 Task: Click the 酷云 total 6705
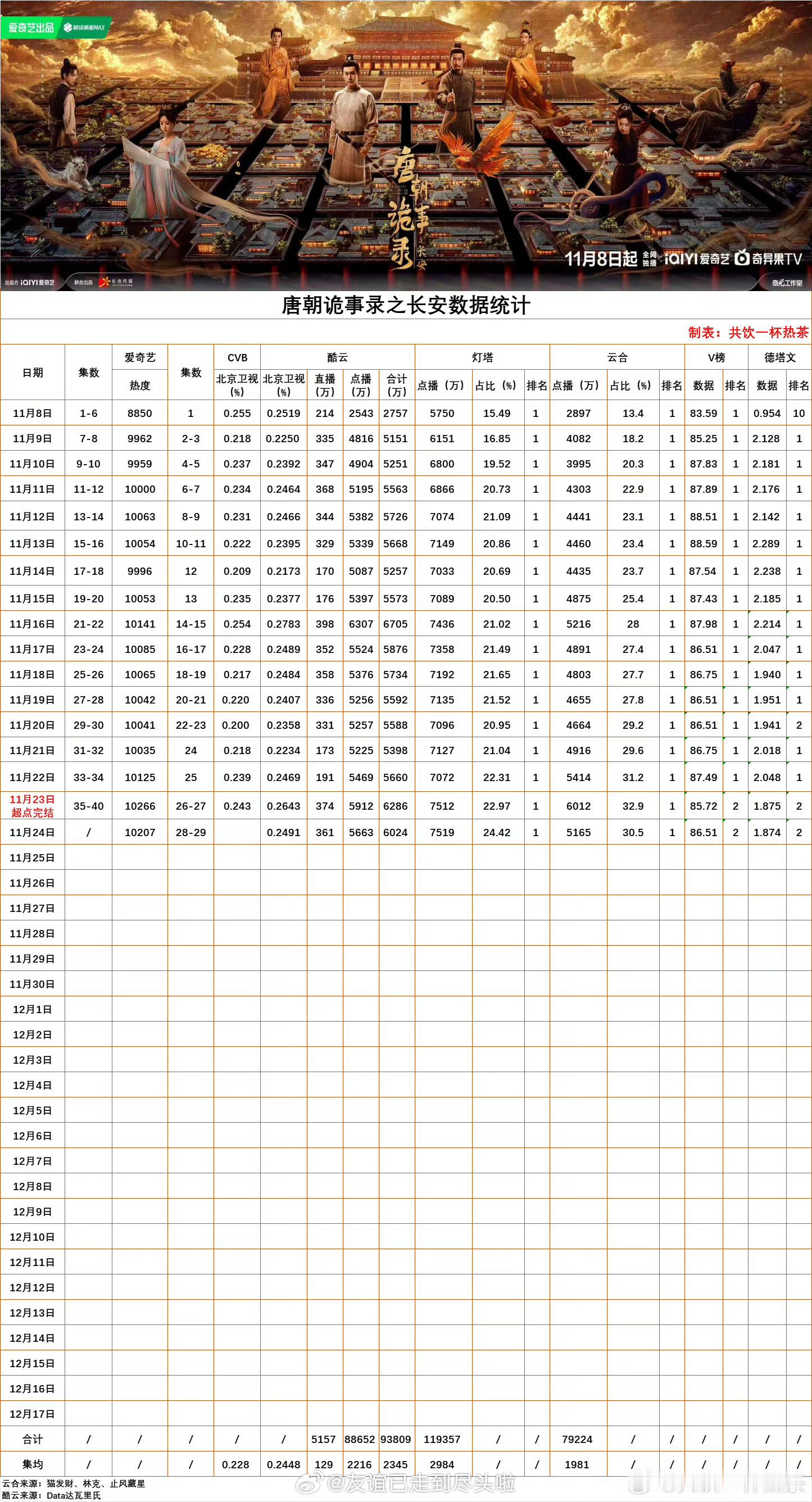396,624
